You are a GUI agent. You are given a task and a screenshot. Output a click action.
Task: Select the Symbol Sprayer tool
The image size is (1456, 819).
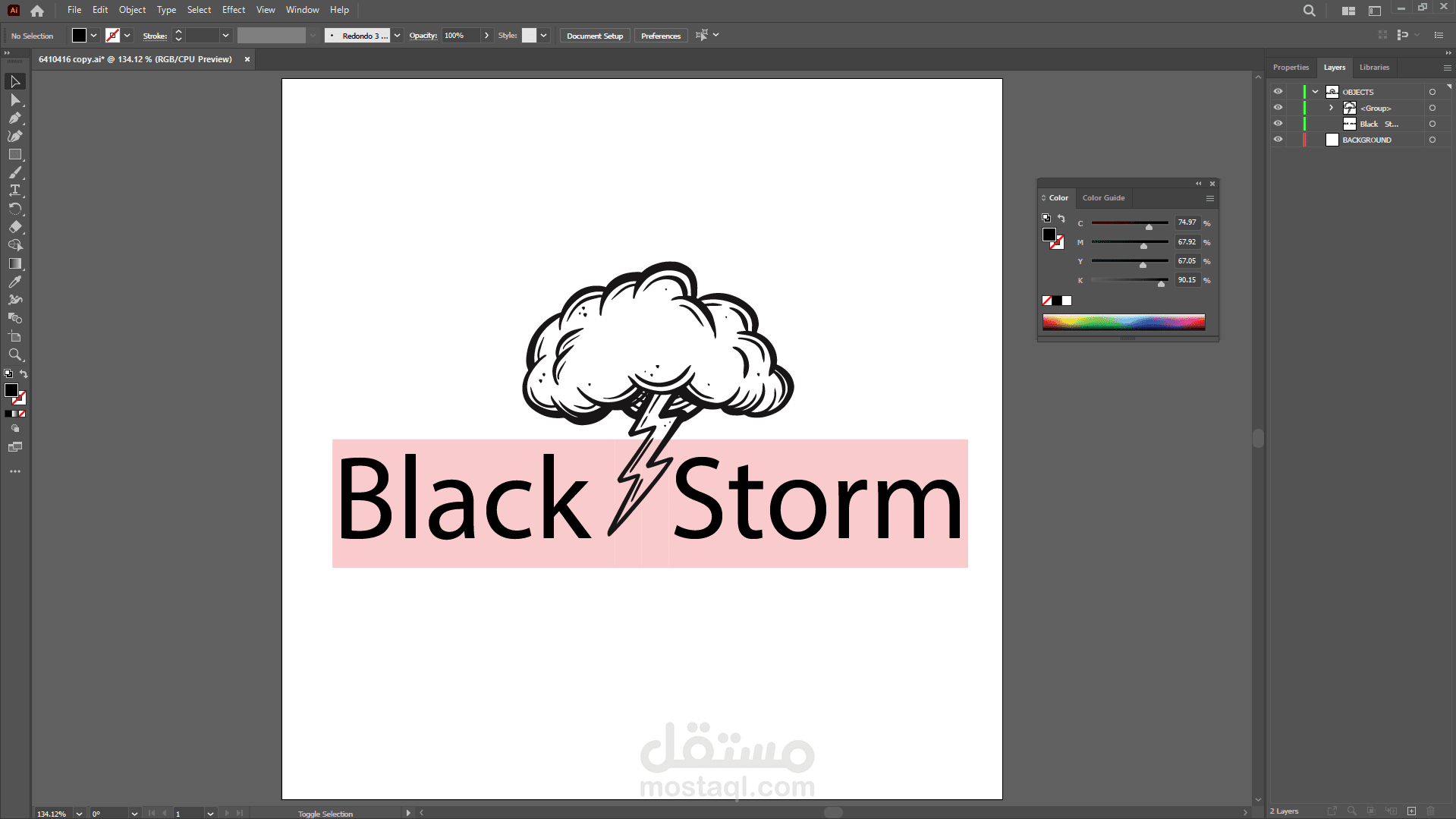tap(15, 300)
